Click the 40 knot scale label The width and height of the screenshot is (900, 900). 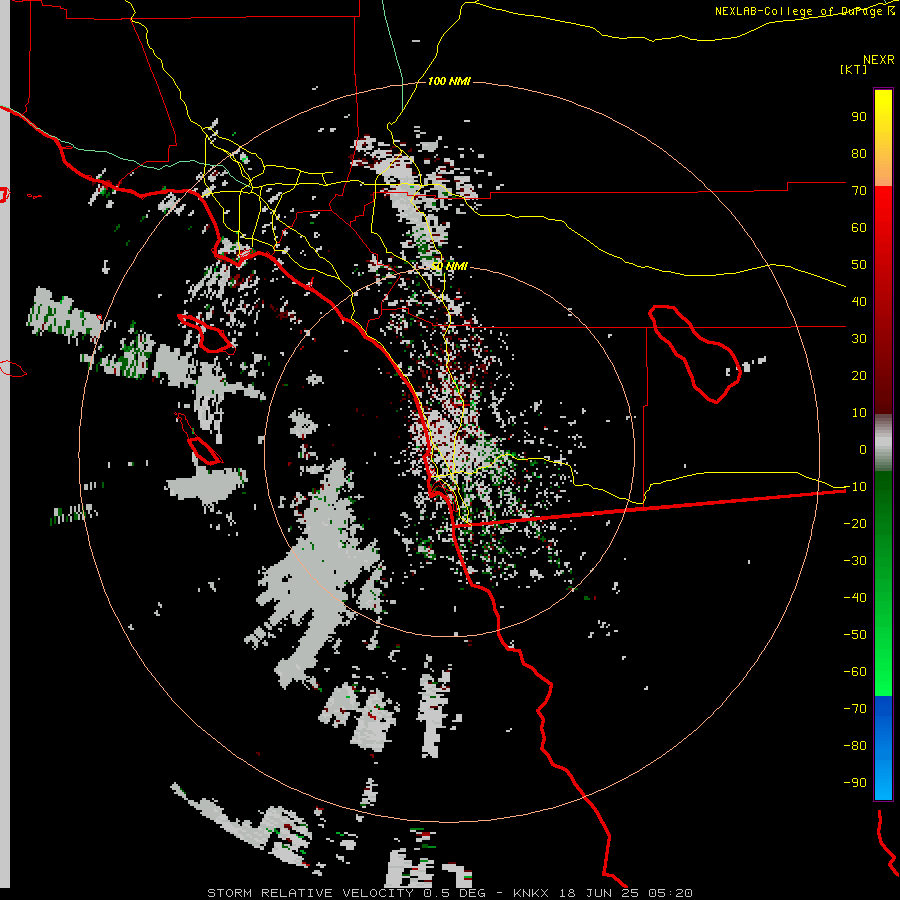point(859,302)
